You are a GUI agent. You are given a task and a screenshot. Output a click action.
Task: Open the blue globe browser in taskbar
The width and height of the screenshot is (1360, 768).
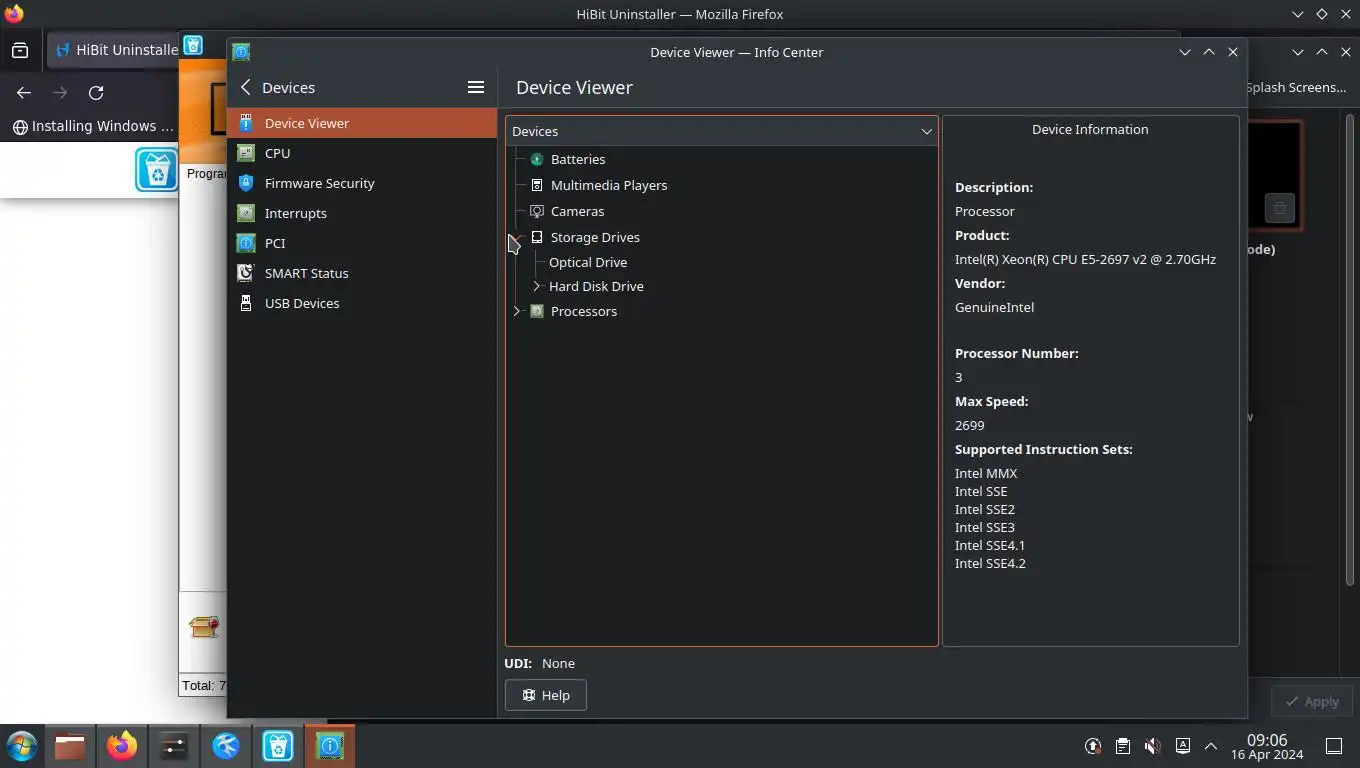226,746
